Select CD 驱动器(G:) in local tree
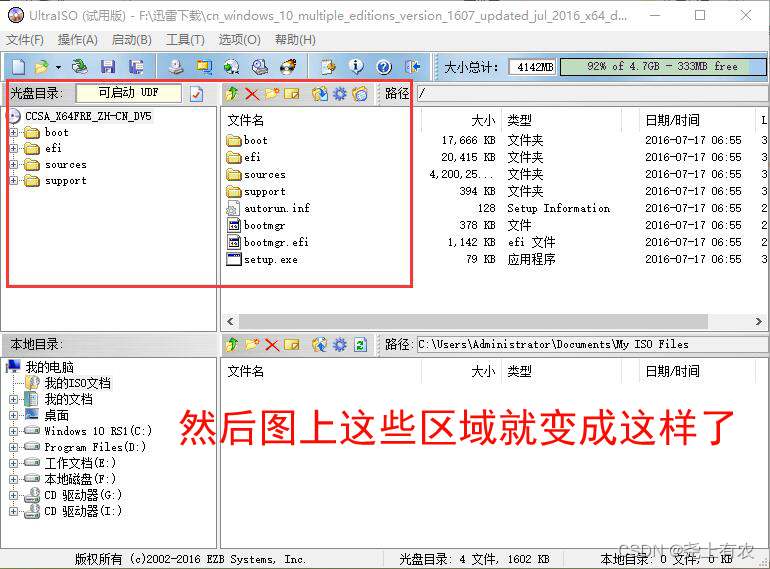Image resolution: width=770 pixels, height=569 pixels. (82, 495)
